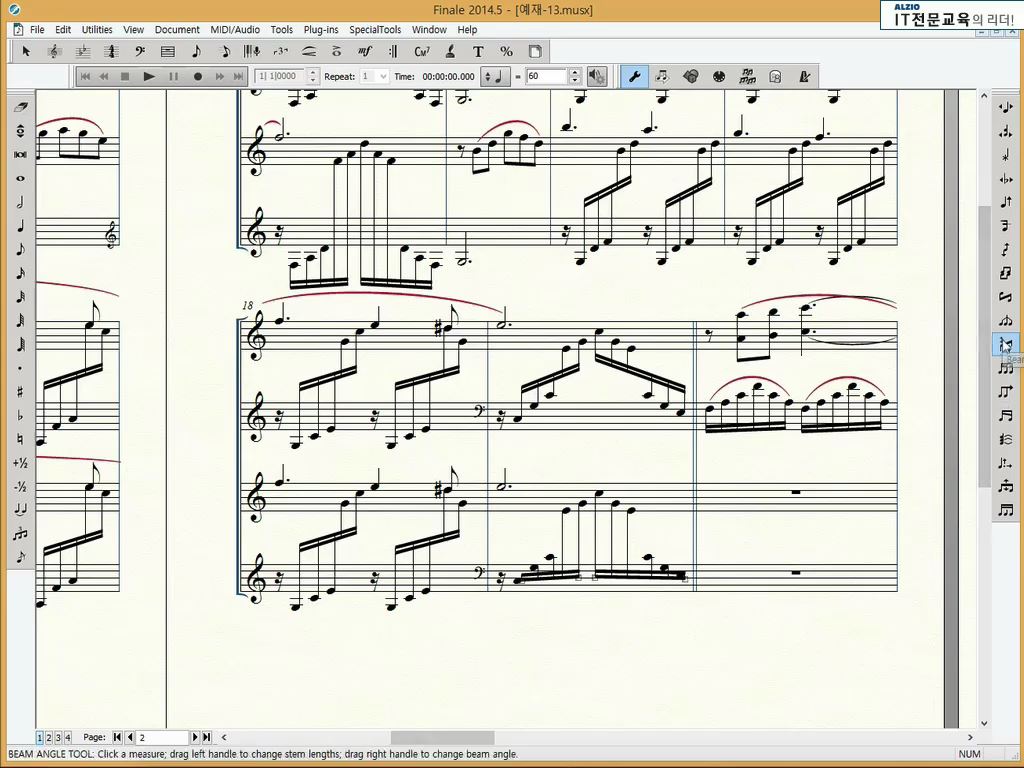
Task: Open the HyperScribe microphone tool
Action: coord(252,52)
